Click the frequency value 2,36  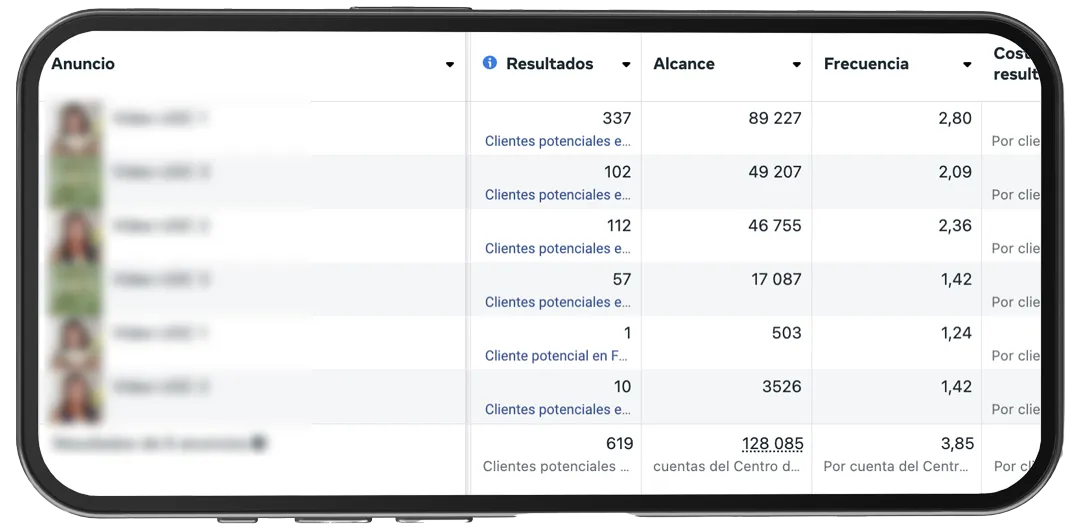(955, 226)
